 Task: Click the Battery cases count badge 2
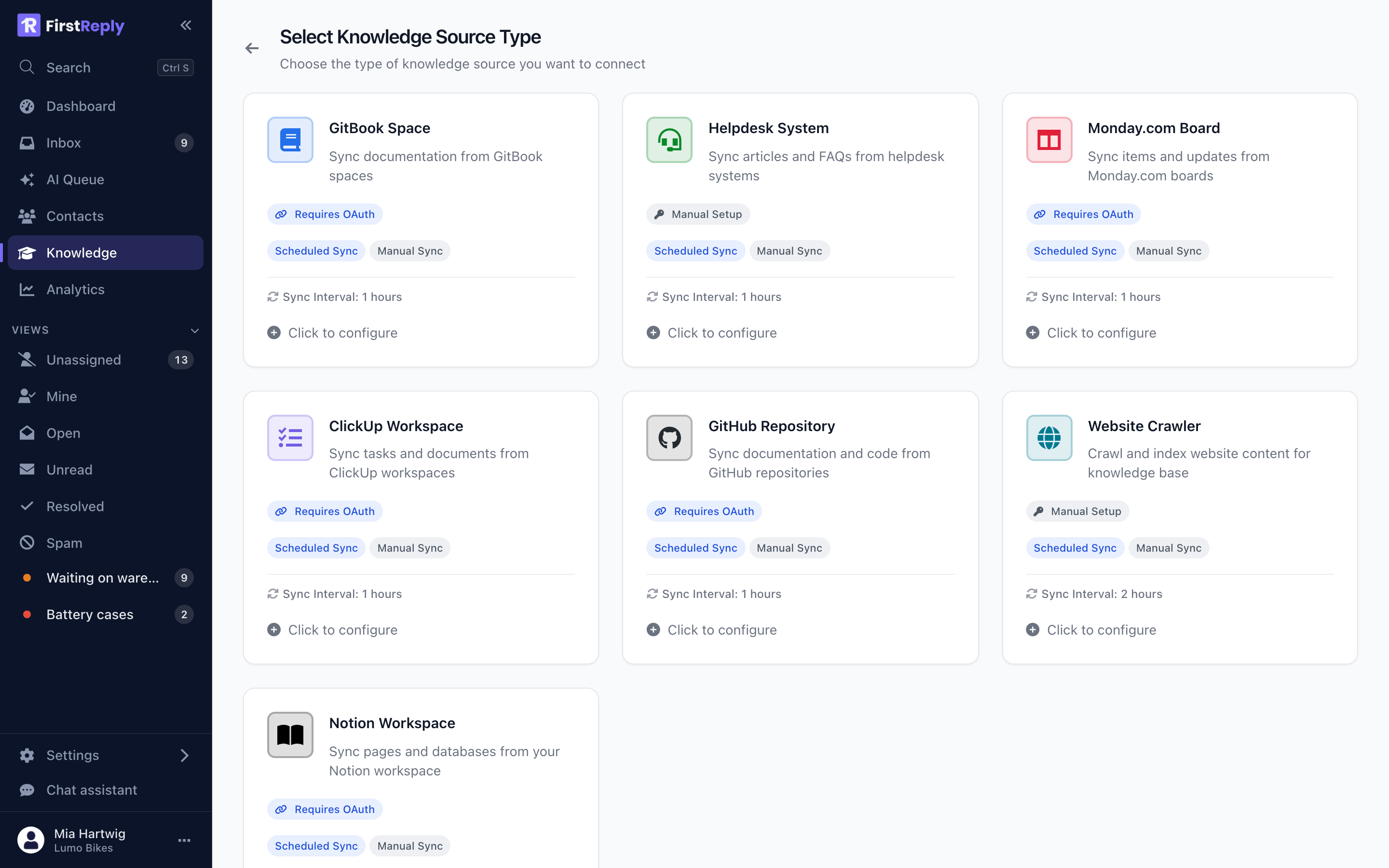(184, 615)
